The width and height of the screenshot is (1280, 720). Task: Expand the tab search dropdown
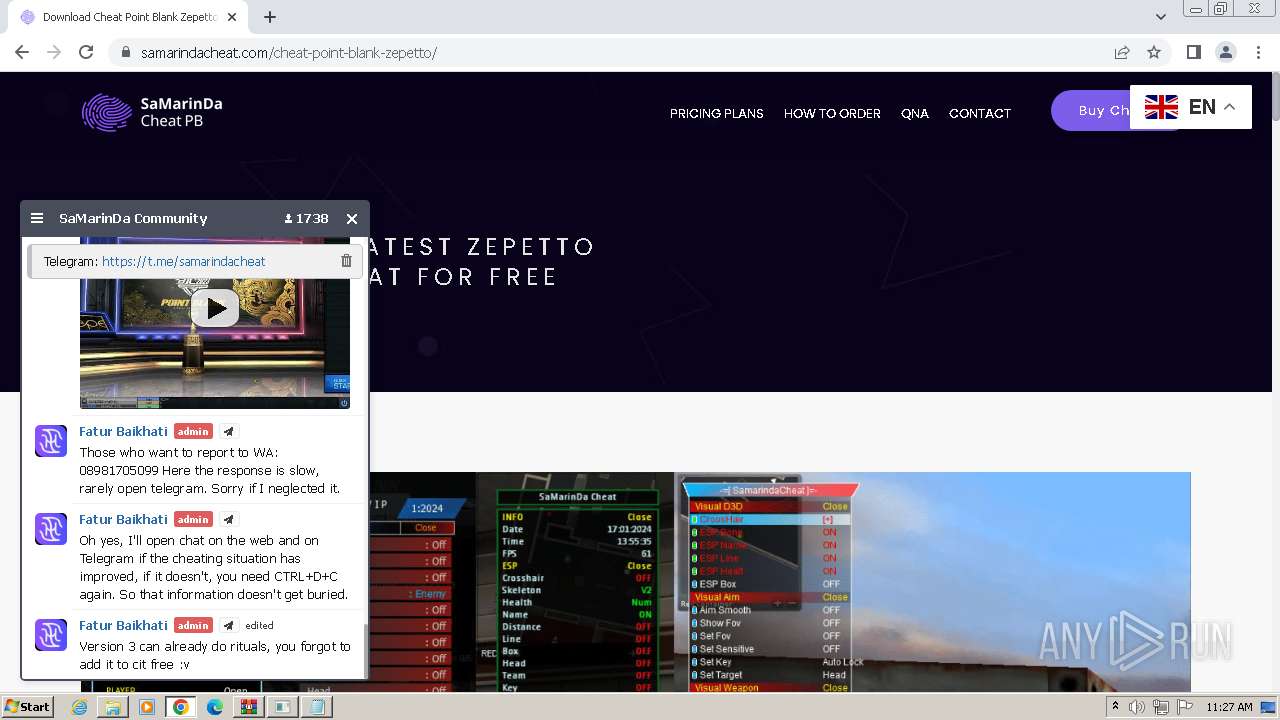pyautogui.click(x=1160, y=17)
